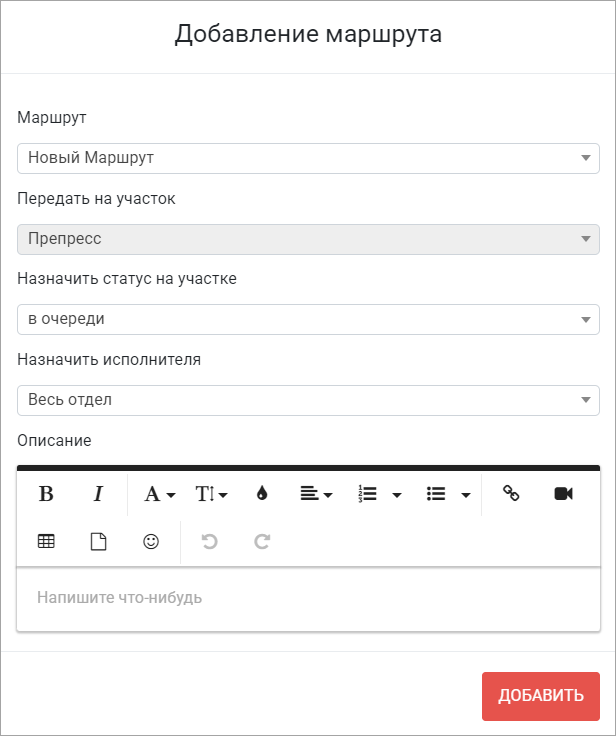This screenshot has width=616, height=736.
Task: Expand ordered list style options arrow
Action: pos(397,495)
